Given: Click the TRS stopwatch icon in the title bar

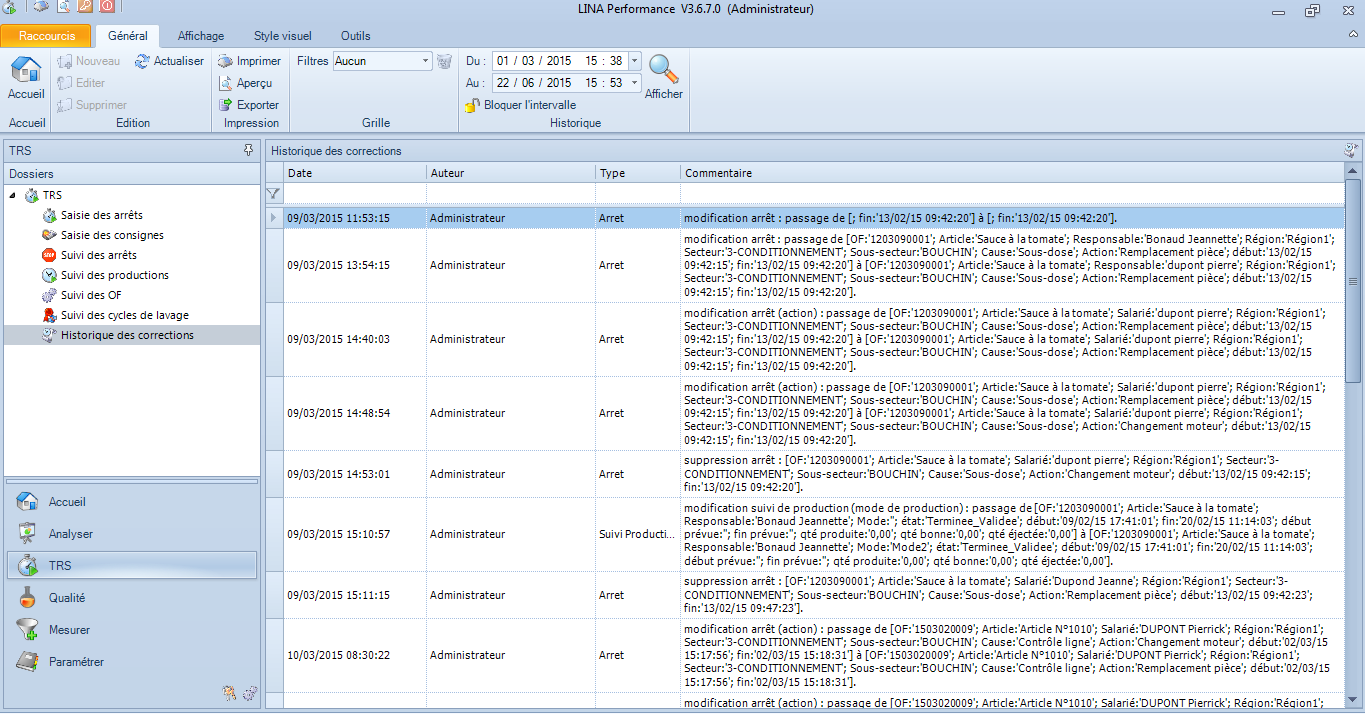Looking at the screenshot, I should [9, 8].
